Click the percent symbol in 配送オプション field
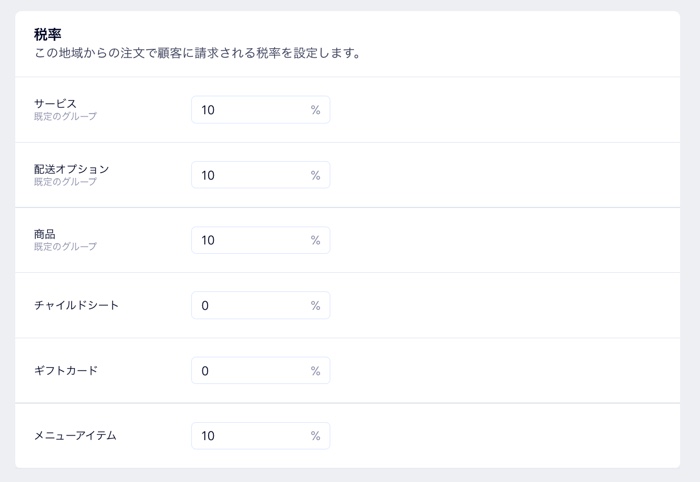The width and height of the screenshot is (700, 482). pos(315,175)
